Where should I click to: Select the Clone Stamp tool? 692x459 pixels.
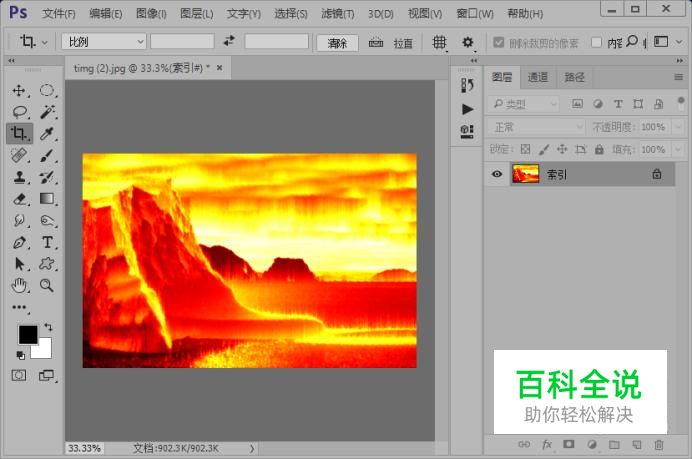(x=19, y=177)
